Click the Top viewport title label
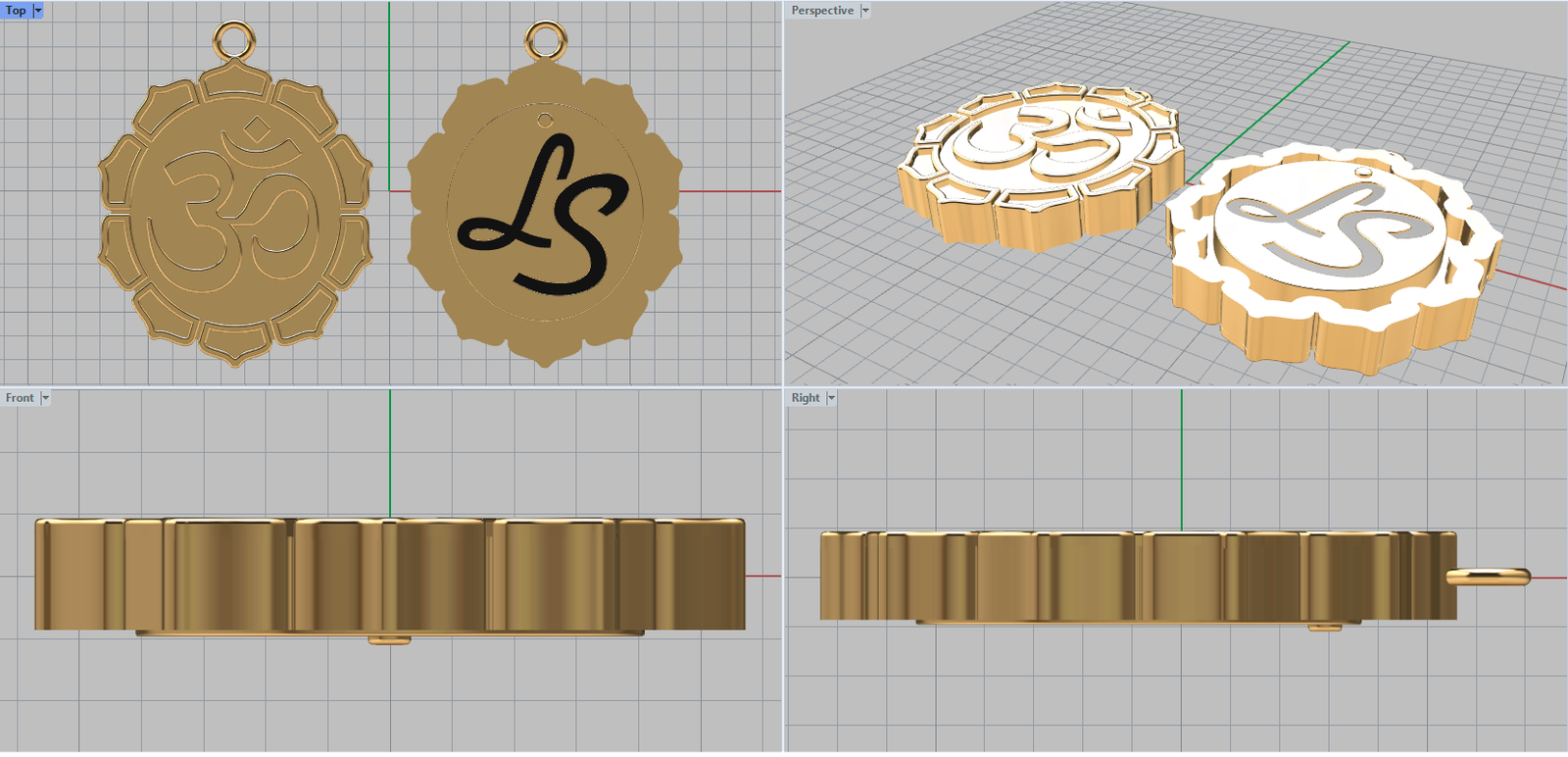 coord(16,10)
